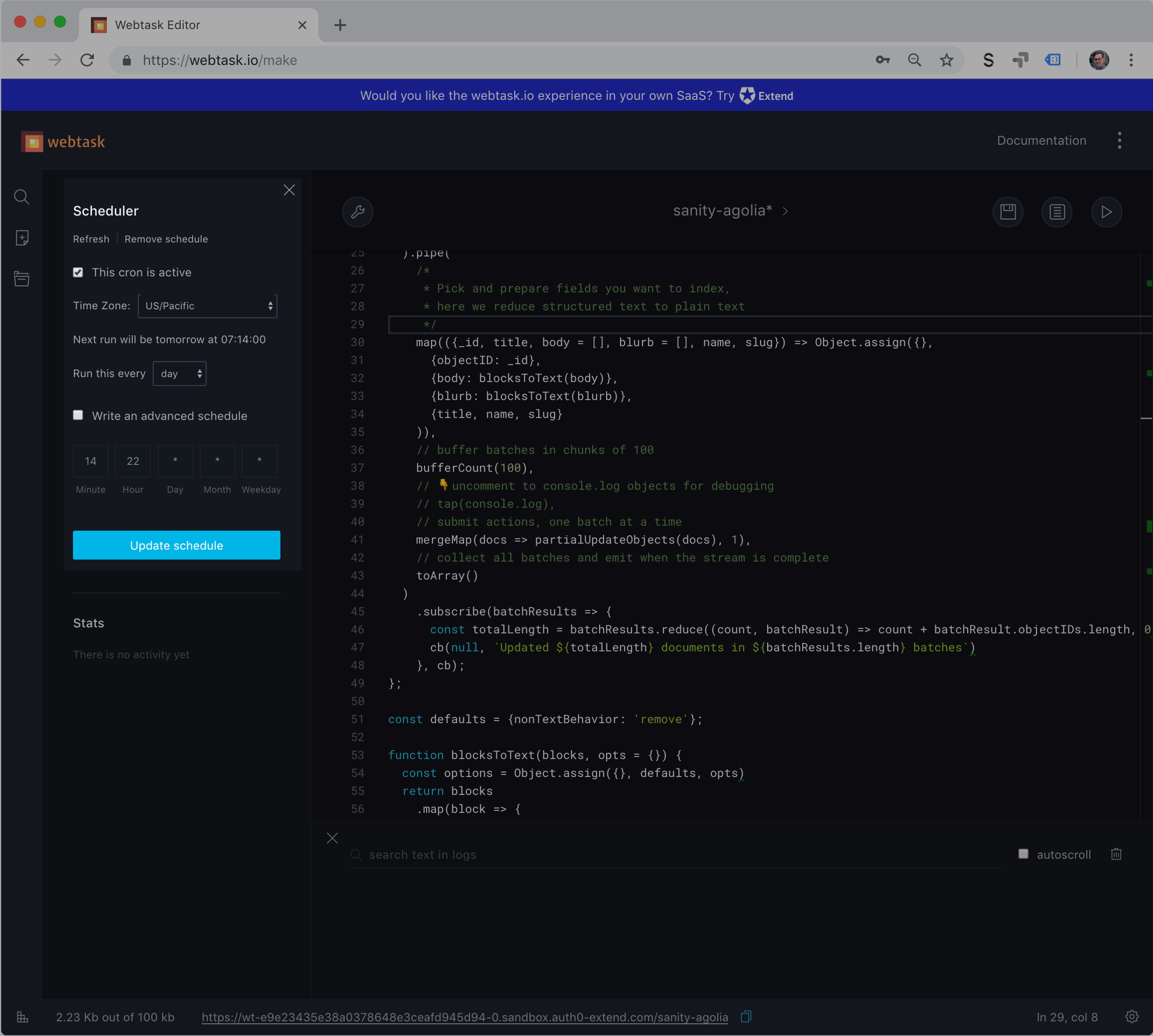
Task: Open the Documentation menu item
Action: [x=1041, y=140]
